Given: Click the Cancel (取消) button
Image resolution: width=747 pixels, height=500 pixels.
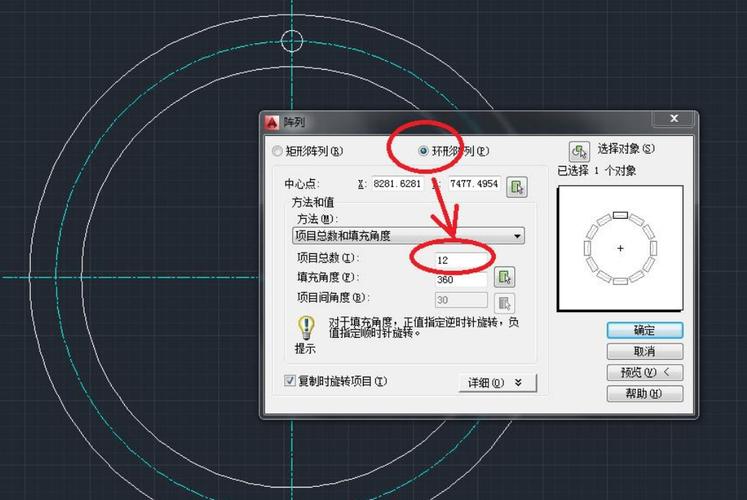Looking at the screenshot, I should click(645, 351).
